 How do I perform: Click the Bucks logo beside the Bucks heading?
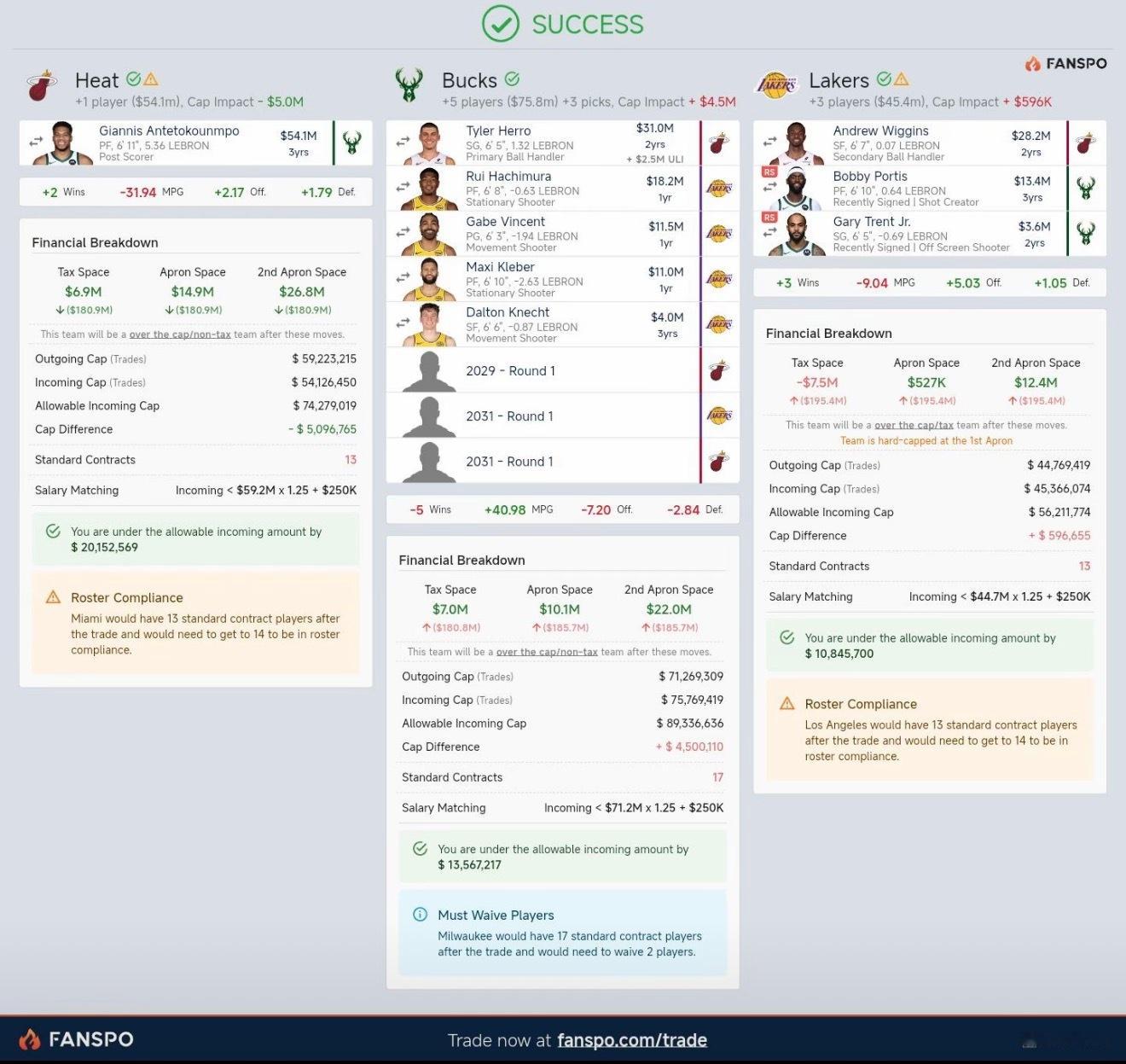click(409, 85)
